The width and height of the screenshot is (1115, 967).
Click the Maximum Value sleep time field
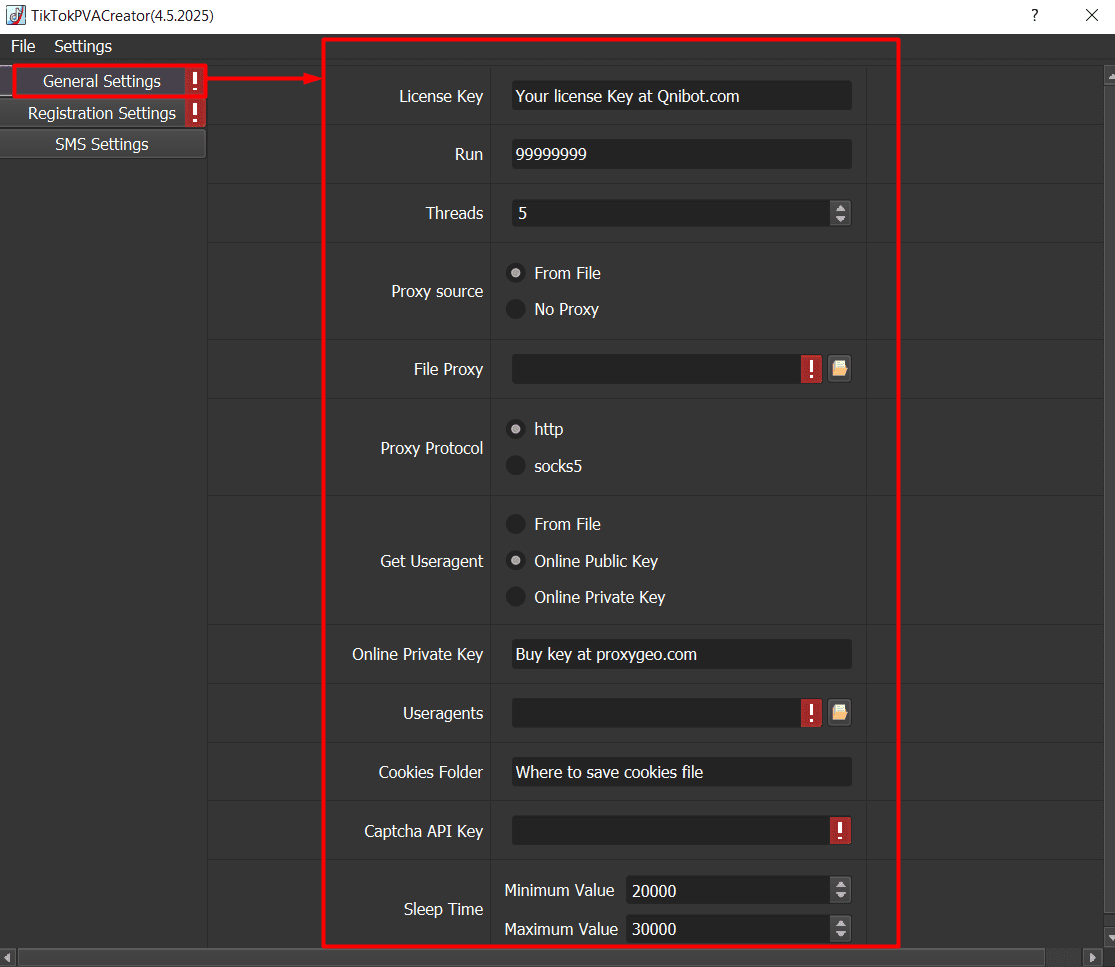(727, 929)
